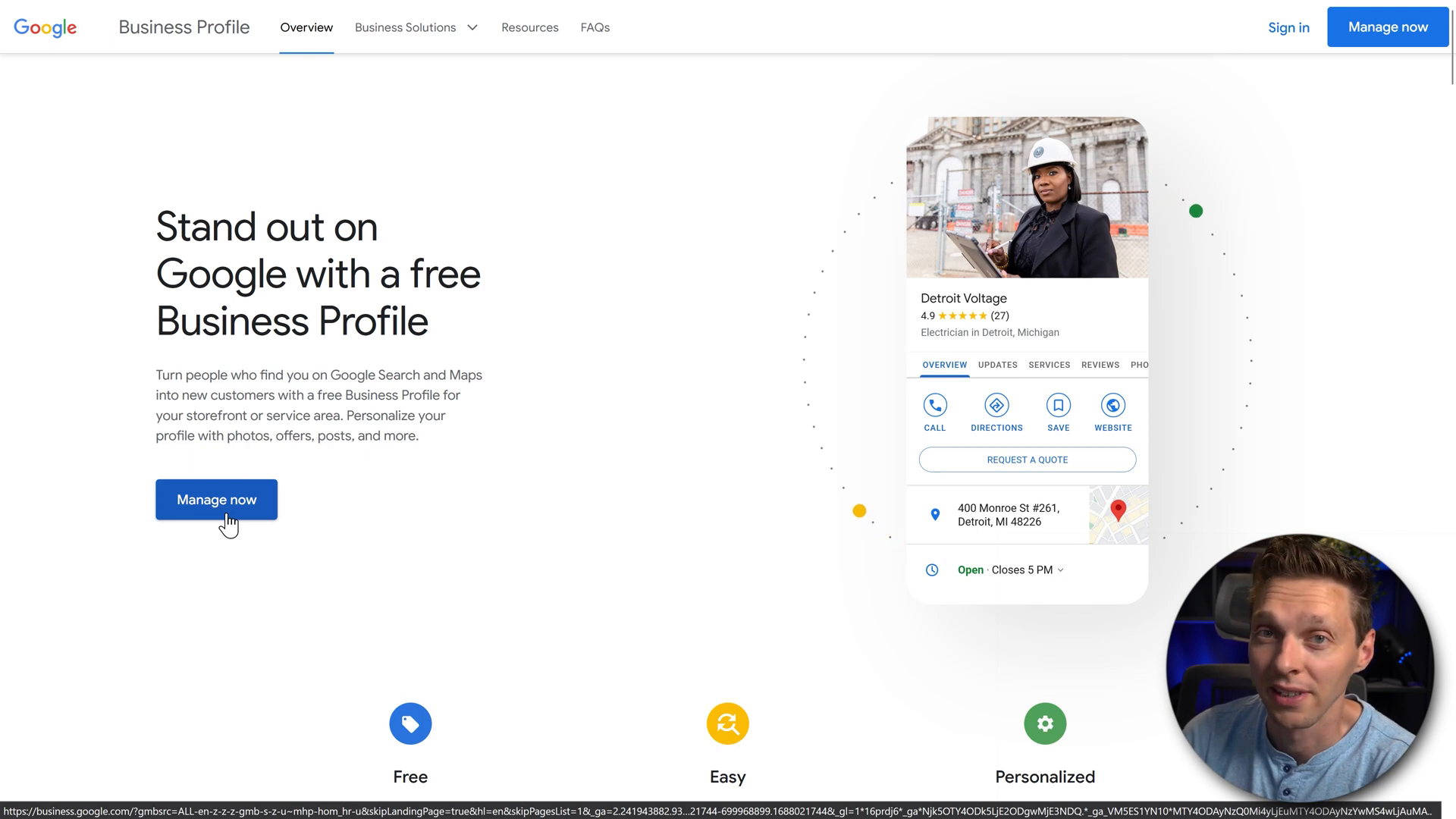Click the Directions icon

[x=996, y=405]
